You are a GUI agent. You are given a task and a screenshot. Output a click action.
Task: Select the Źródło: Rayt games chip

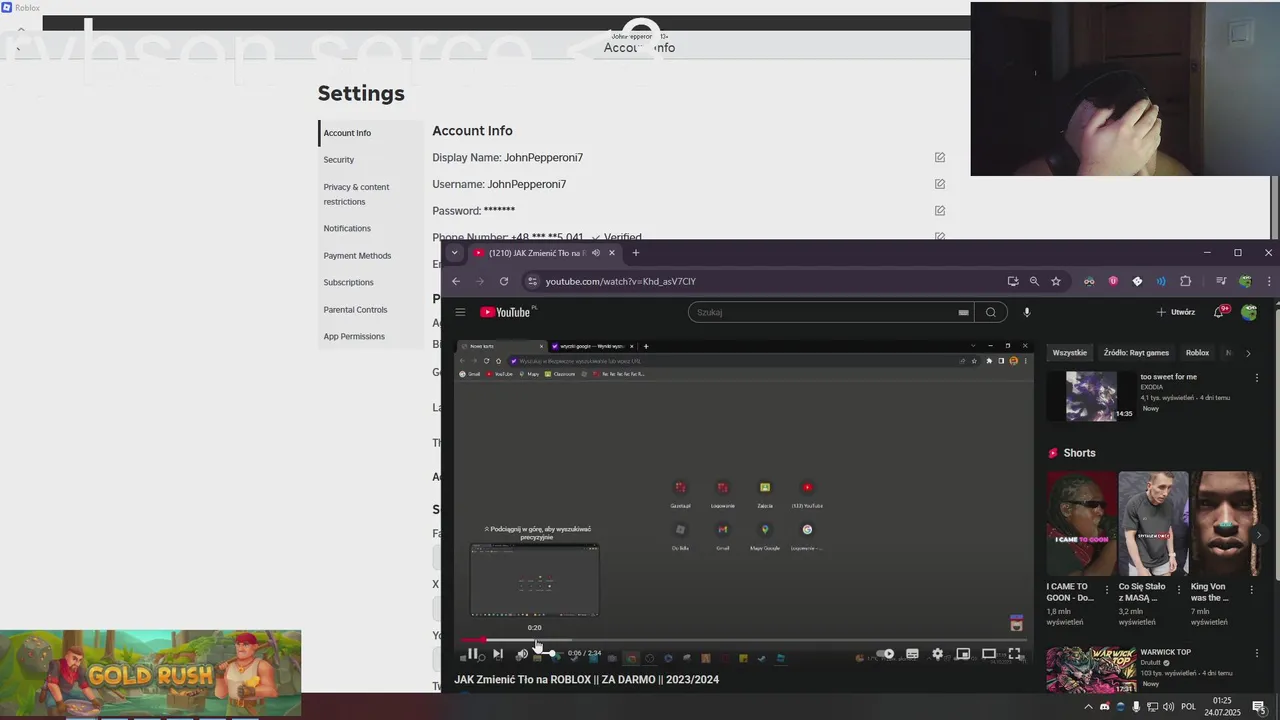(x=1136, y=353)
